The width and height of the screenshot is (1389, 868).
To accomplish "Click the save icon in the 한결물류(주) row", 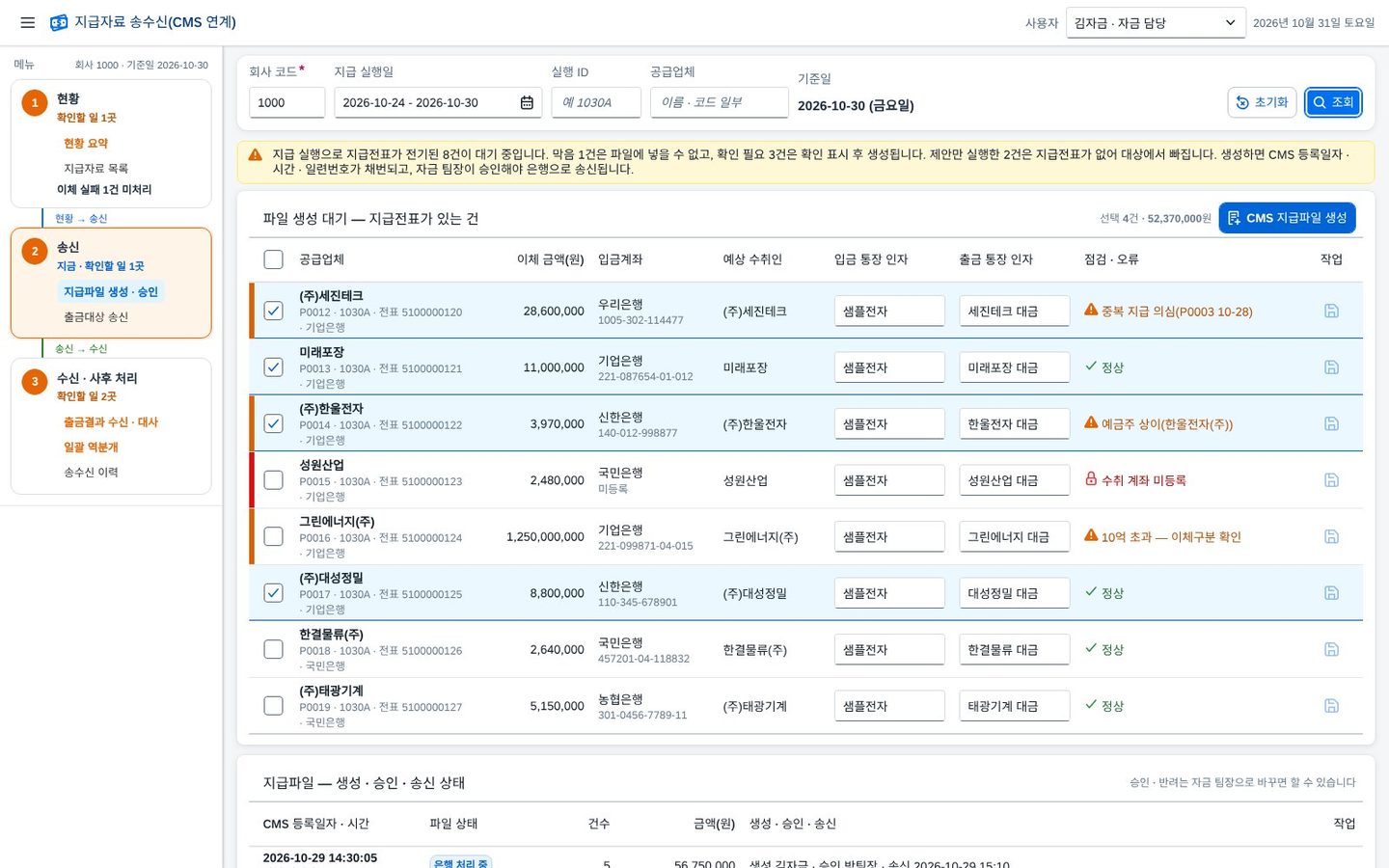I will click(1331, 649).
